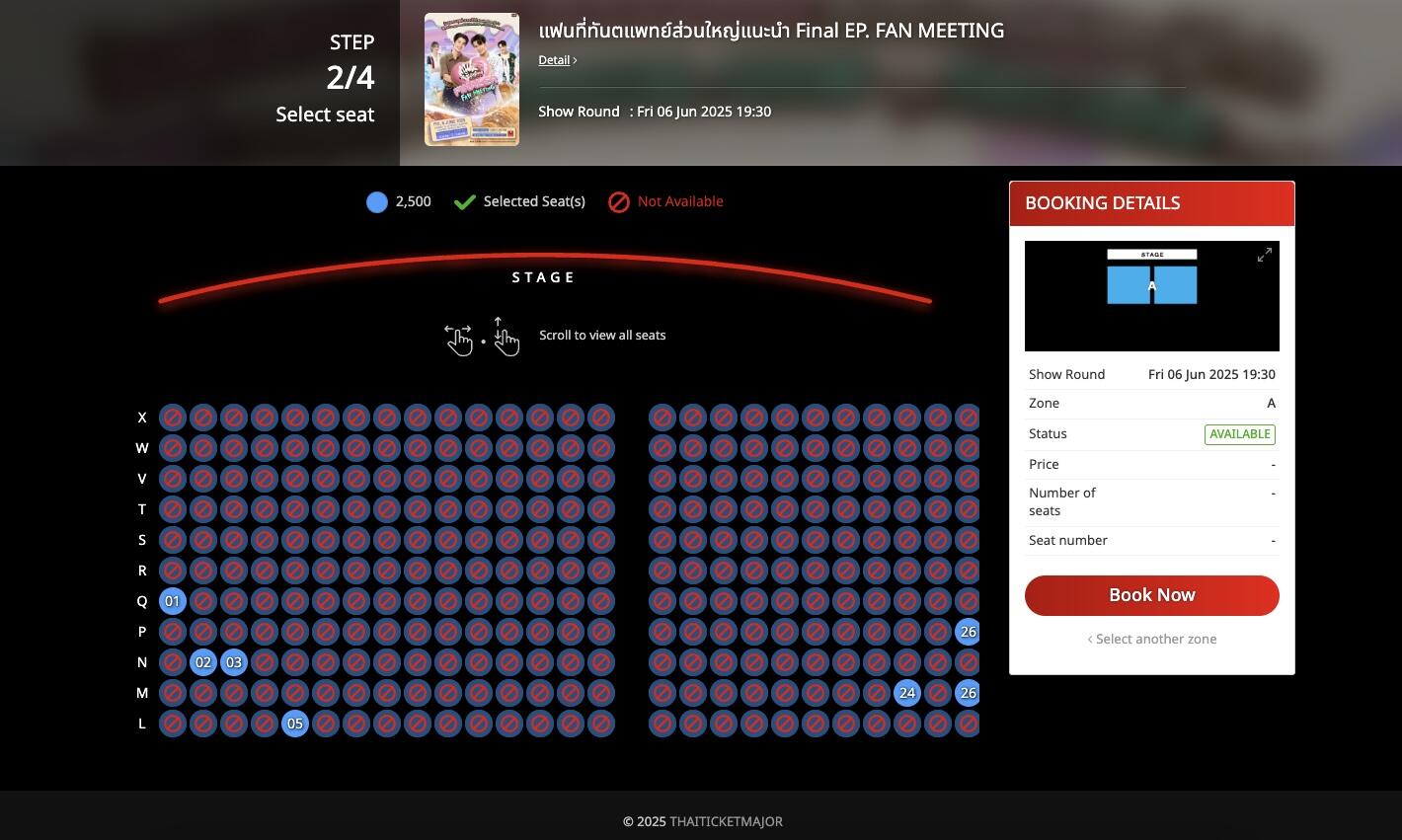The image size is (1402, 840).
Task: Expand the zone map with the fullscreen icon
Action: 1265,256
